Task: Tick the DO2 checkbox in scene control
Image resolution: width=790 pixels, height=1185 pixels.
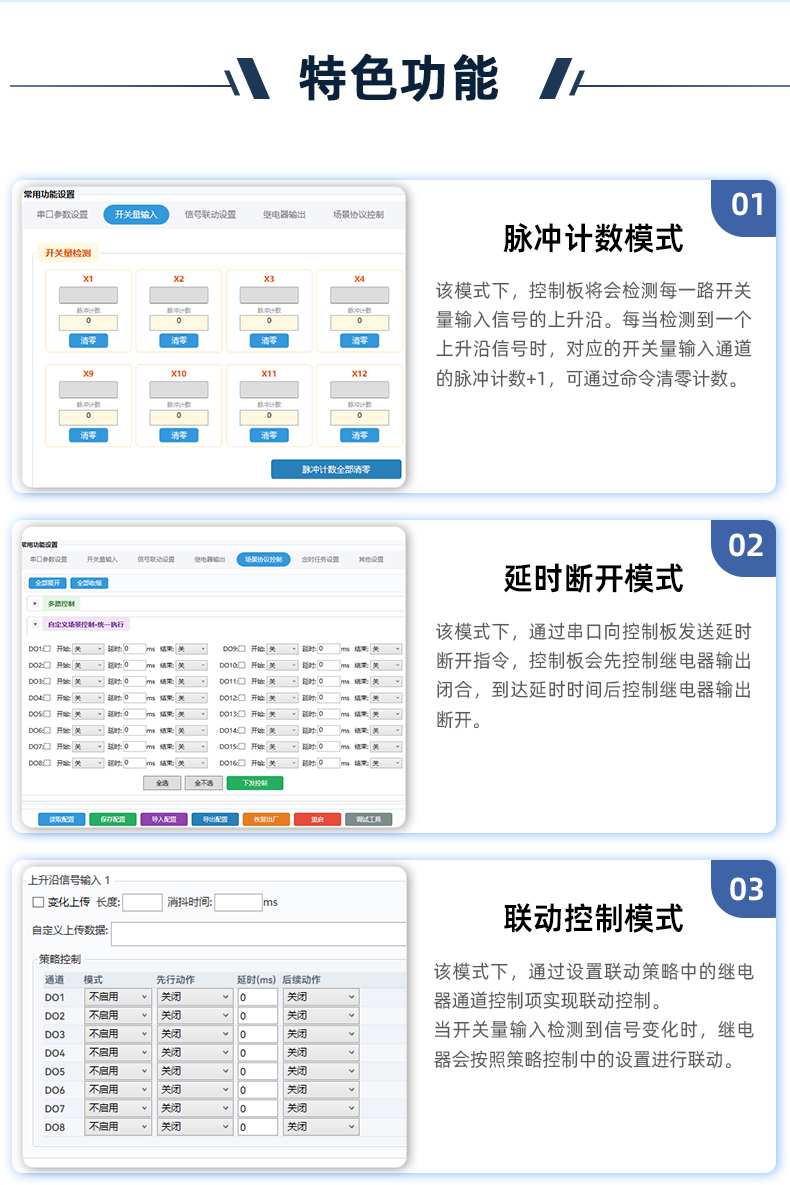Action: pos(48,665)
